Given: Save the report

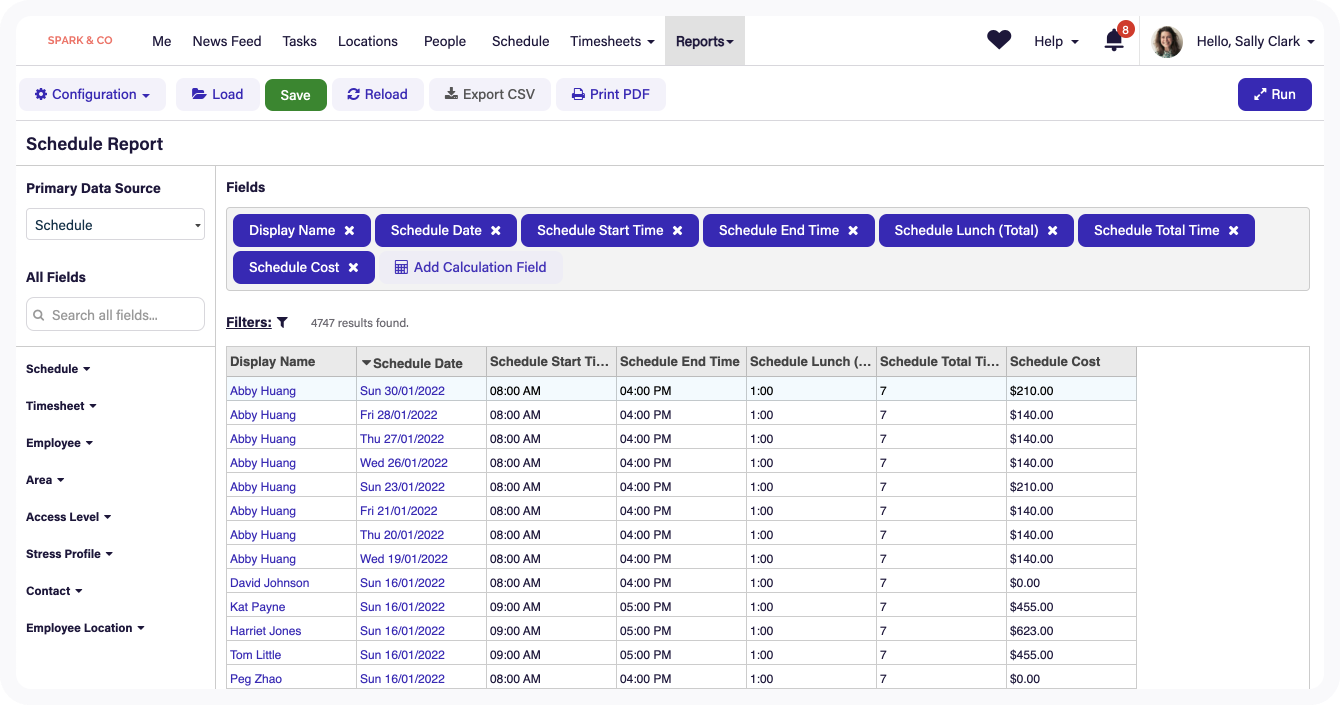Looking at the screenshot, I should point(295,95).
